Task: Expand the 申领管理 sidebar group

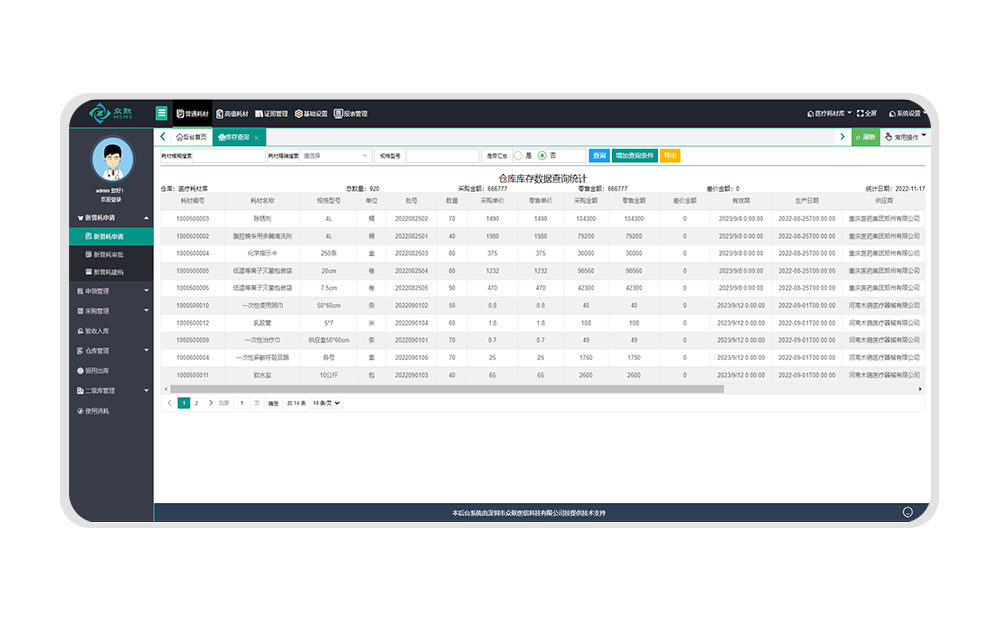Action: pos(111,291)
